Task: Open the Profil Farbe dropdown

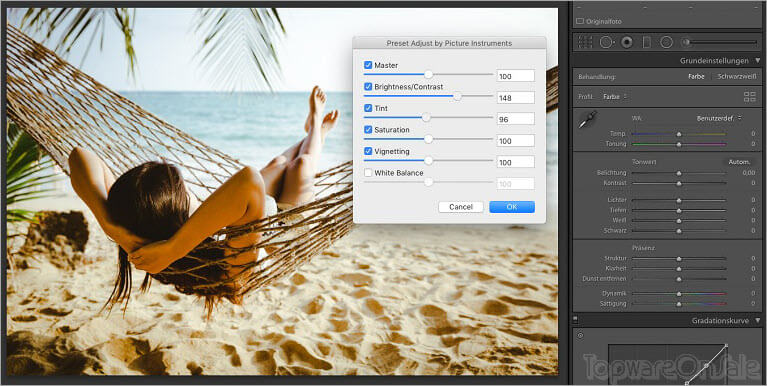Action: 615,97
